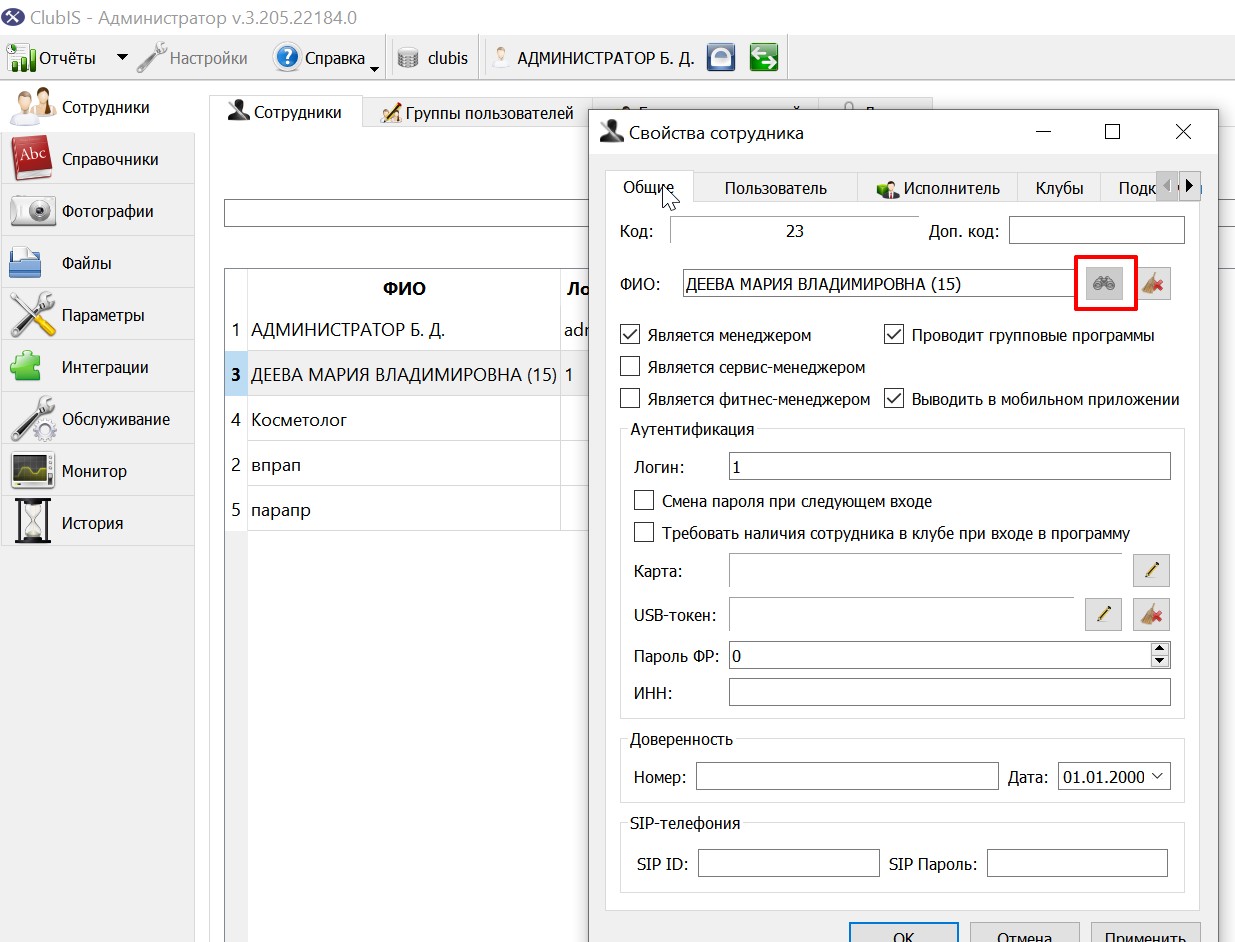Switch to Сотрудники tab in main window
The width and height of the screenshot is (1235, 942).
coord(285,112)
